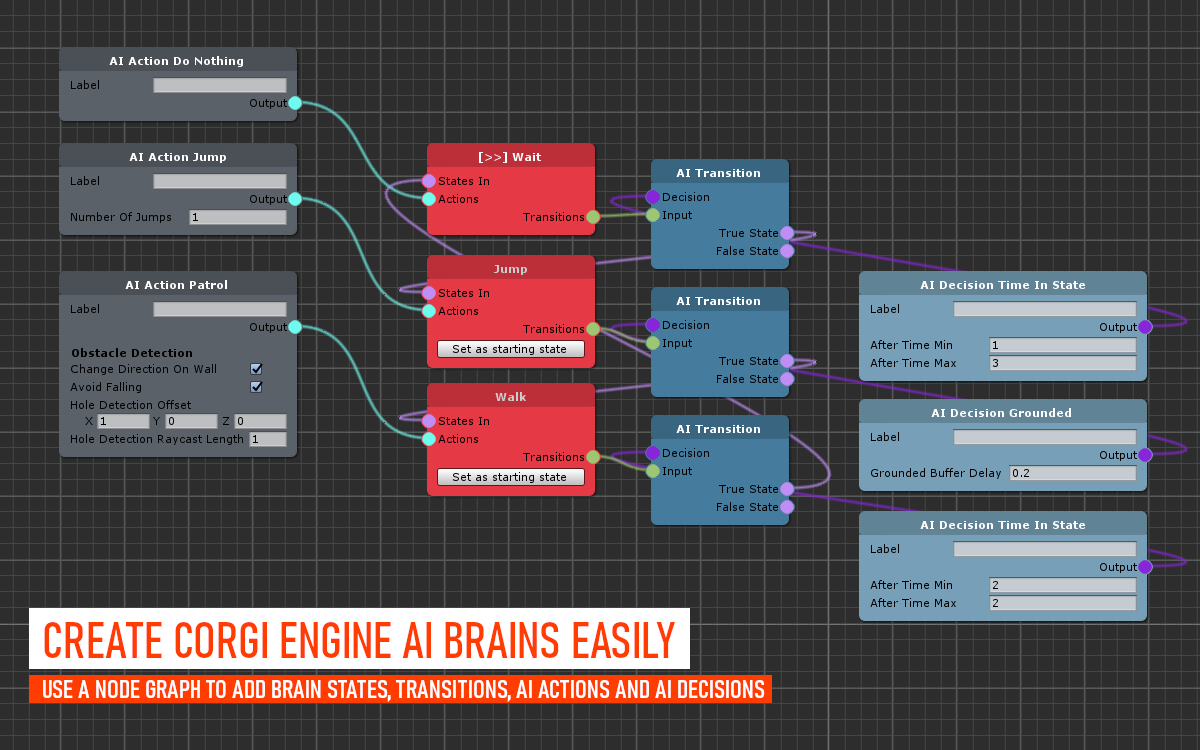Select the Transitions port on the Wait state
Image resolution: width=1200 pixels, height=750 pixels.
pyautogui.click(x=593, y=217)
